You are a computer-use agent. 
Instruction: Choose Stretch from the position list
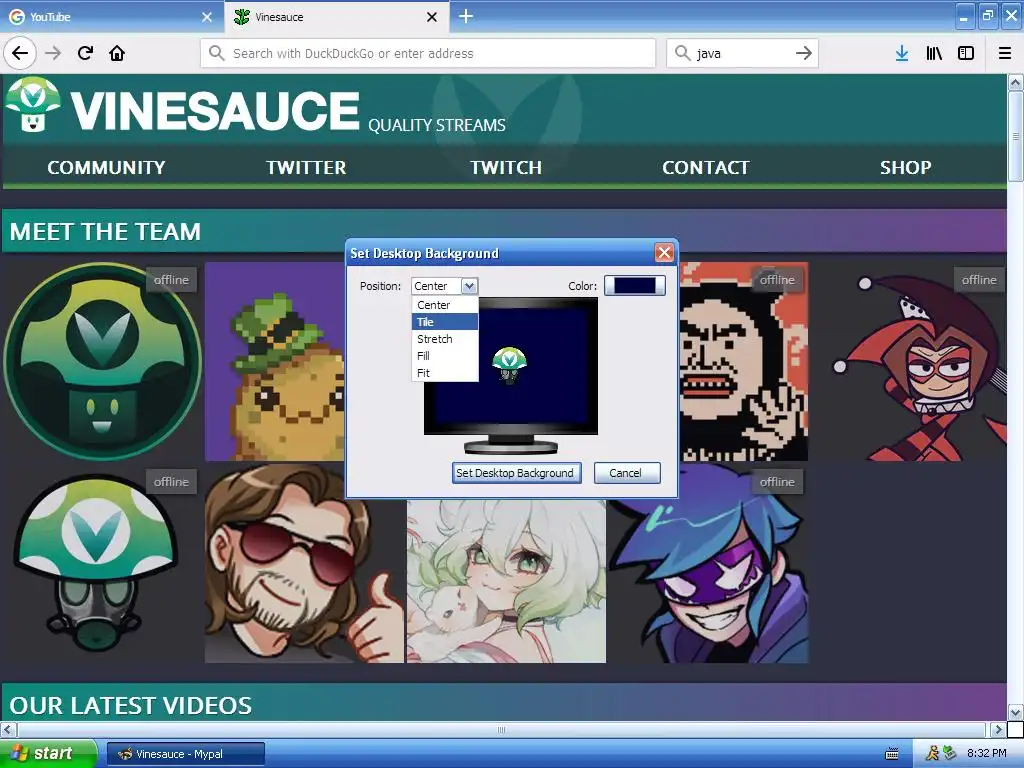445,339
